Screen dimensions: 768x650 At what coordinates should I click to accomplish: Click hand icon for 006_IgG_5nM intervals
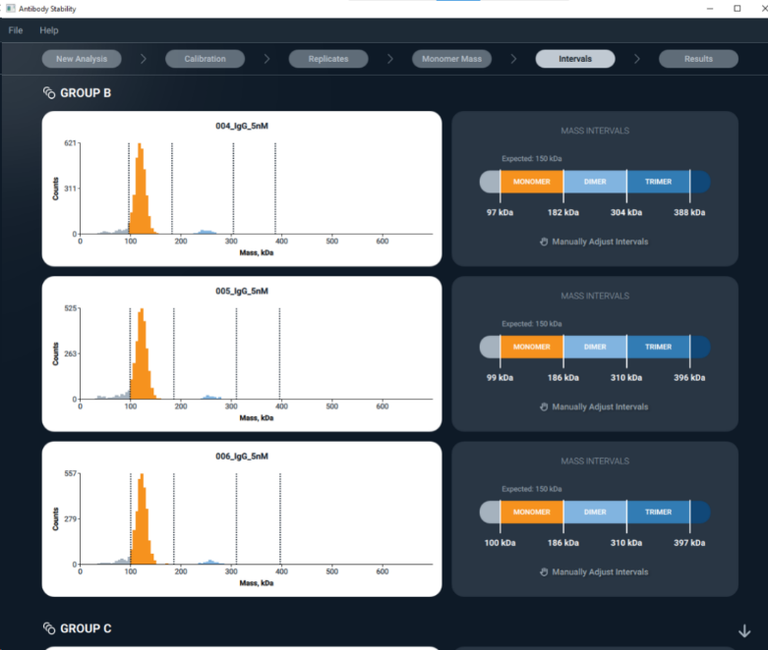point(544,572)
